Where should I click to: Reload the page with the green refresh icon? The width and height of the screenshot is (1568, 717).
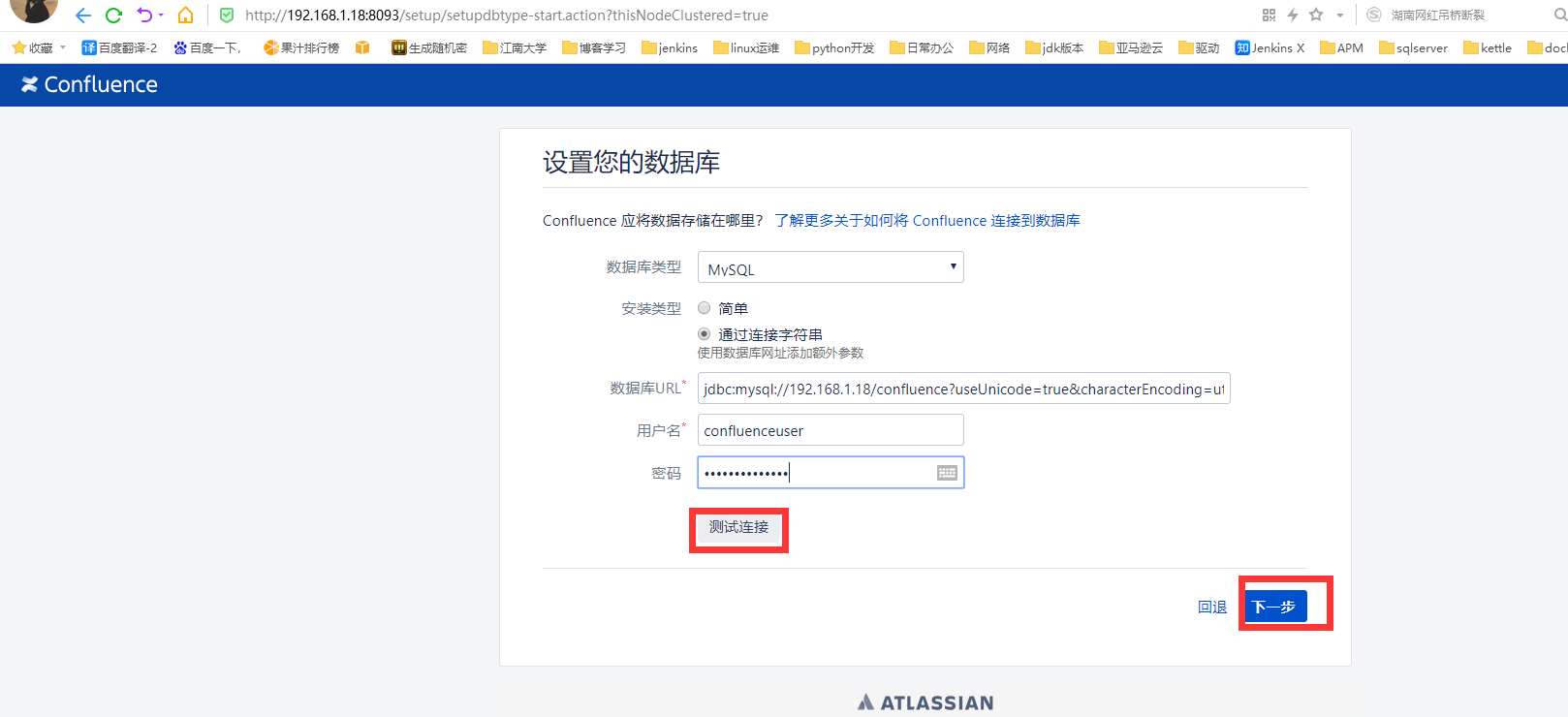tap(113, 16)
